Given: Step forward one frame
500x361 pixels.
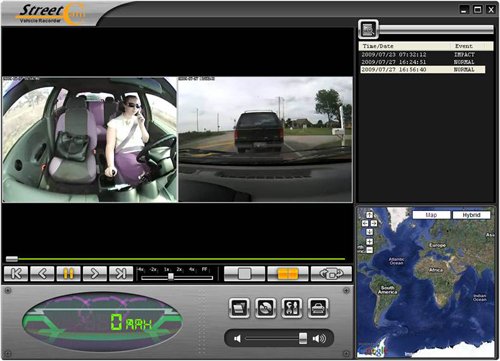Looking at the screenshot, I should point(95,274).
